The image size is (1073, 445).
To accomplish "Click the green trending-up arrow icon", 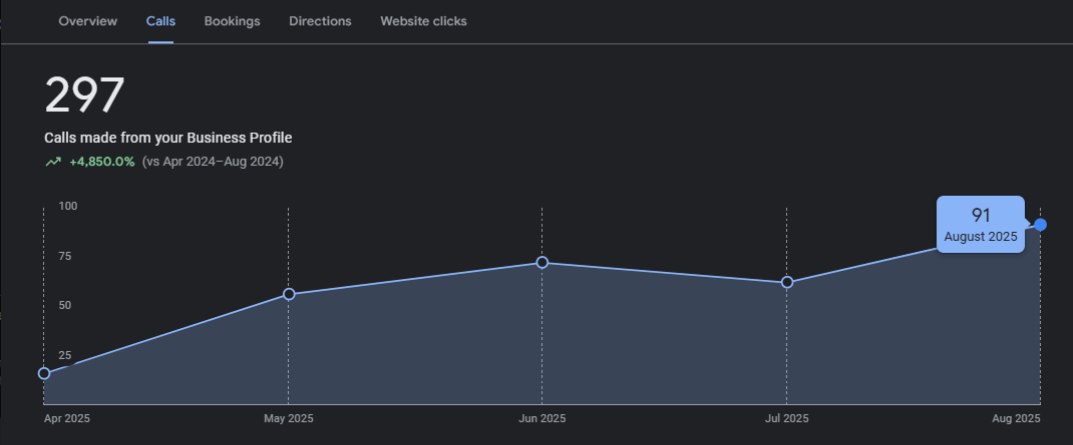I will [x=52, y=162].
